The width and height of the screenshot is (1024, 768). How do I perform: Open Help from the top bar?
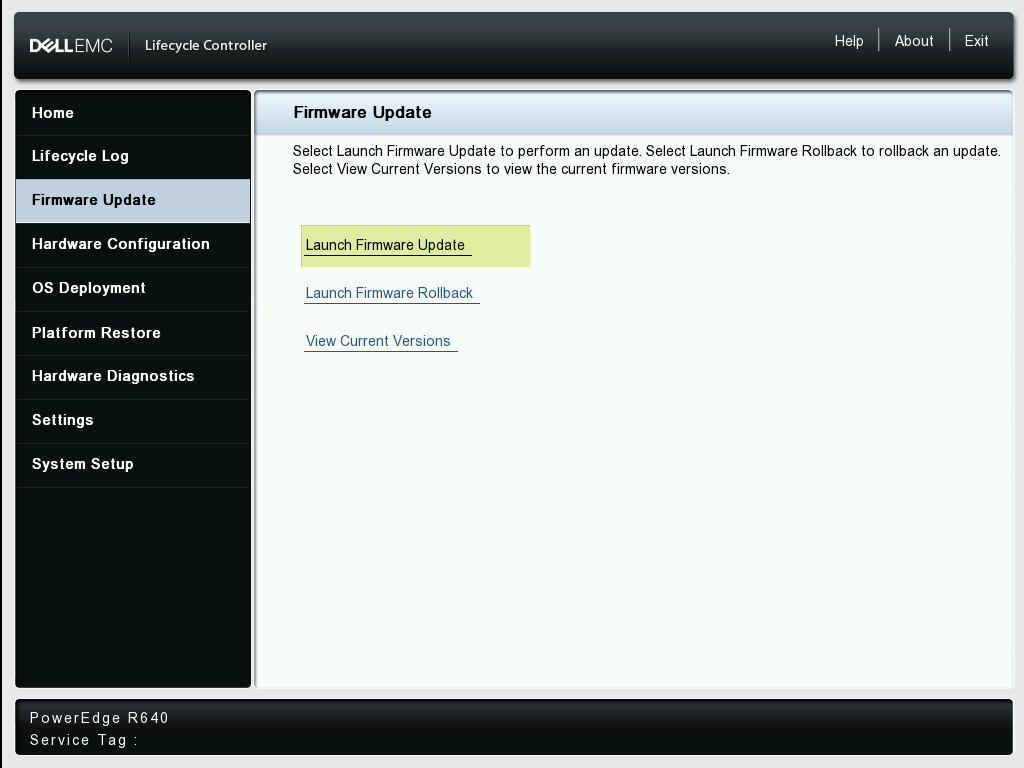pyautogui.click(x=849, y=41)
